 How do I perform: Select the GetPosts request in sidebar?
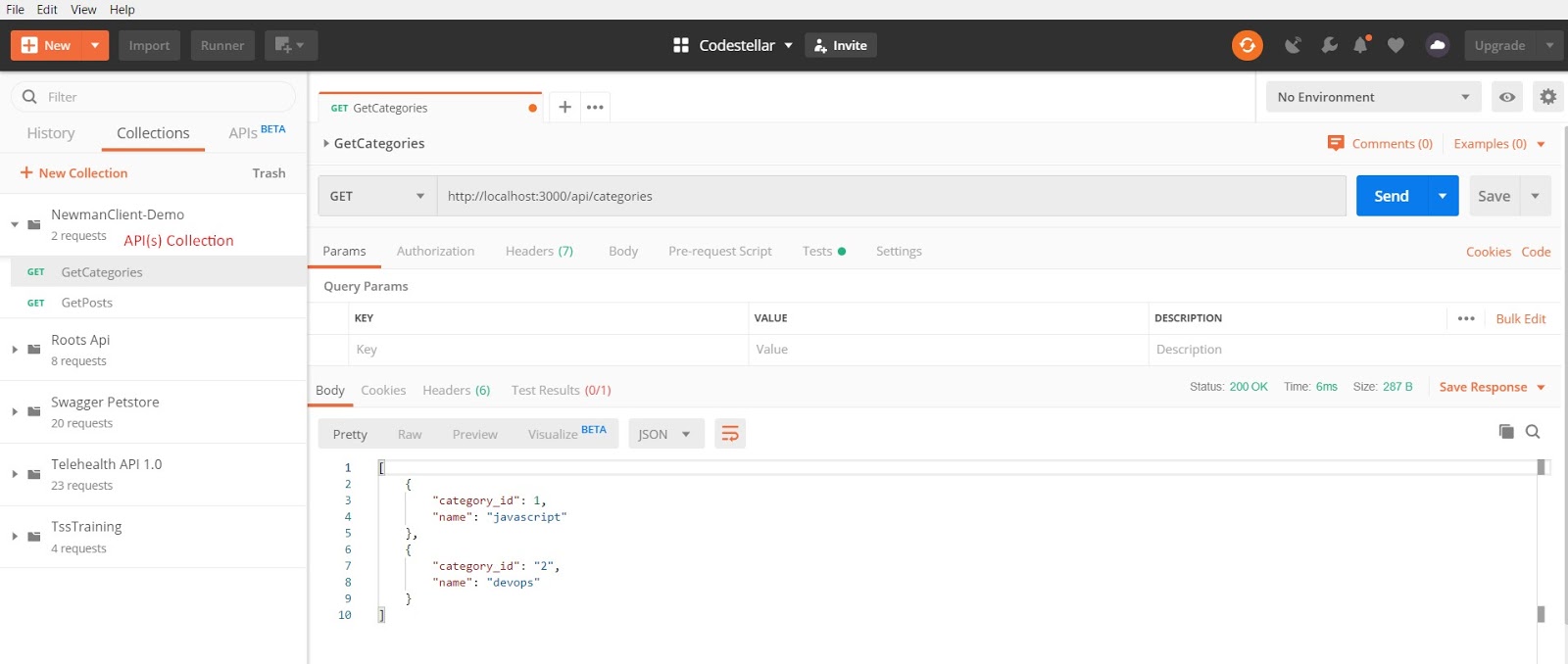click(x=87, y=303)
